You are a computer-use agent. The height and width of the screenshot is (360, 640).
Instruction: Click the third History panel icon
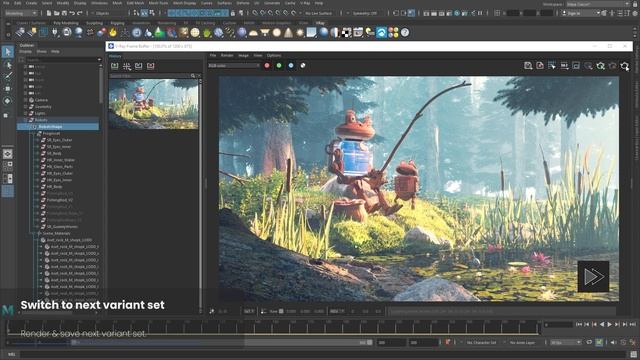[x=139, y=66]
